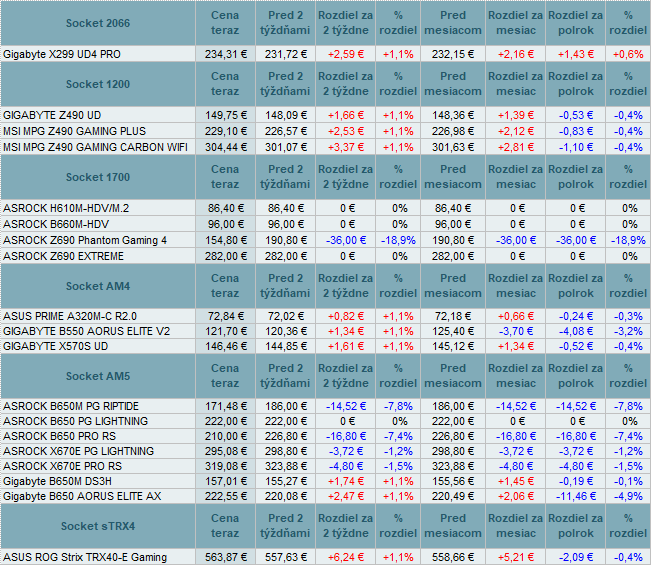651x565 pixels.
Task: Select ASUS ROG Strix TRX40-E Gaming
Action: pyautogui.click(x=85, y=557)
